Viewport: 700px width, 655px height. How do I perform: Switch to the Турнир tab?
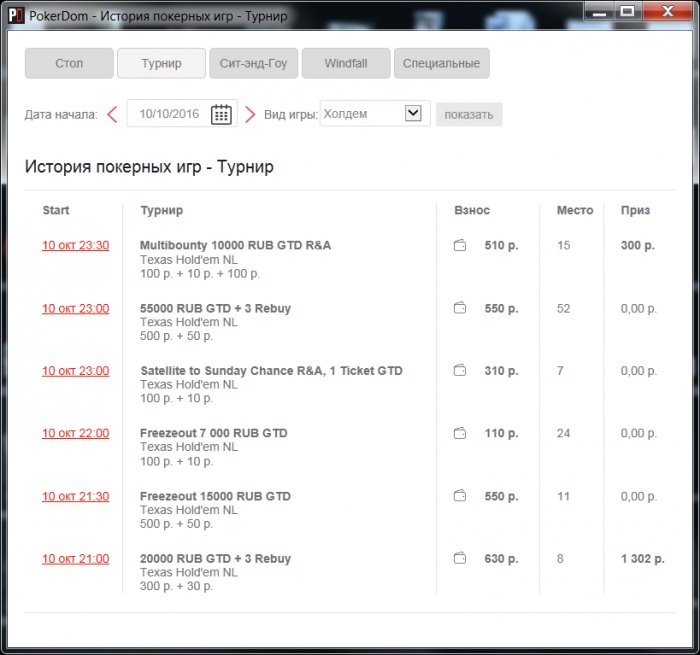162,63
